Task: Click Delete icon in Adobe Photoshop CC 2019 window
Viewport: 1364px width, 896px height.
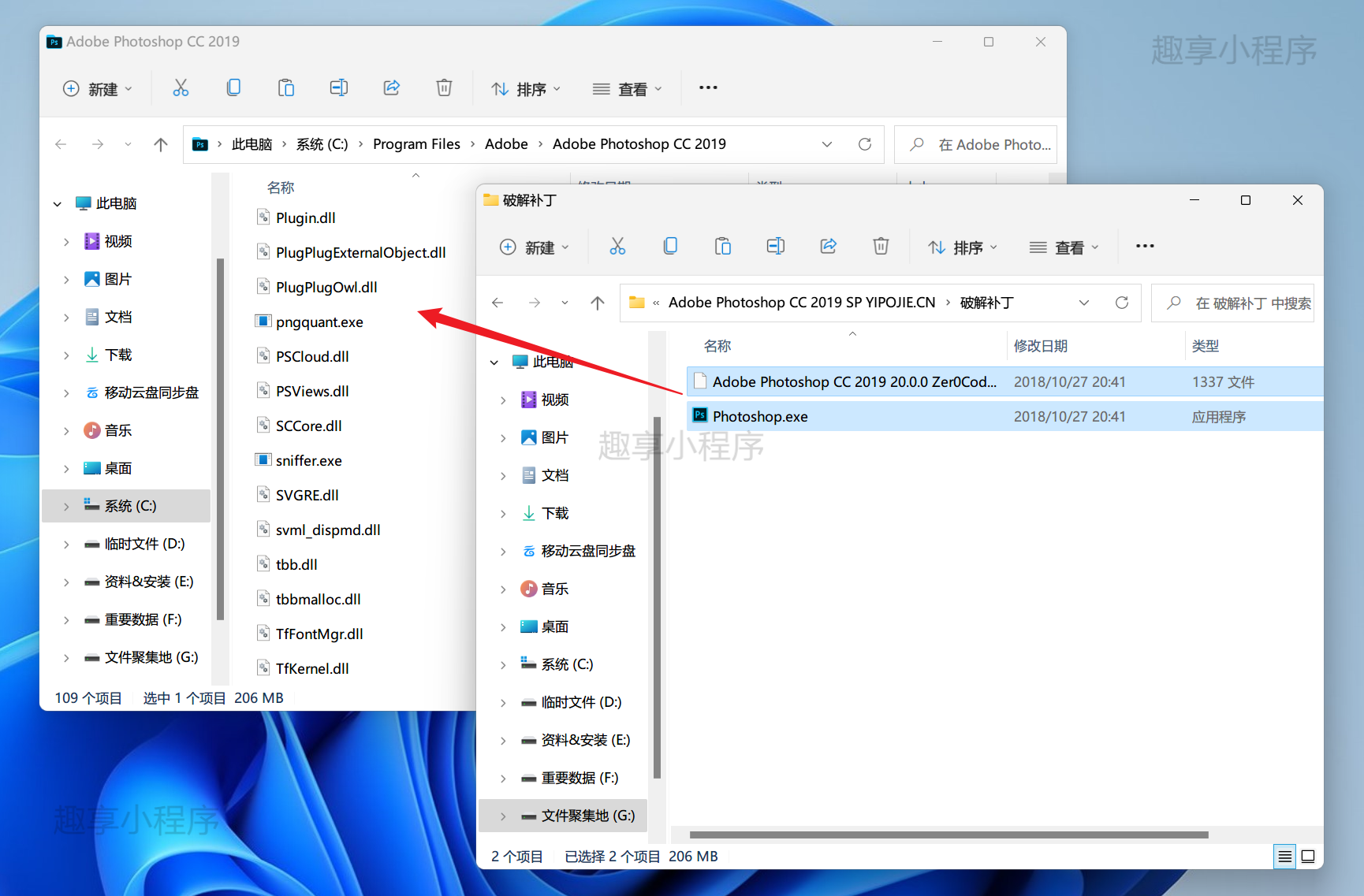Action: pos(444,88)
